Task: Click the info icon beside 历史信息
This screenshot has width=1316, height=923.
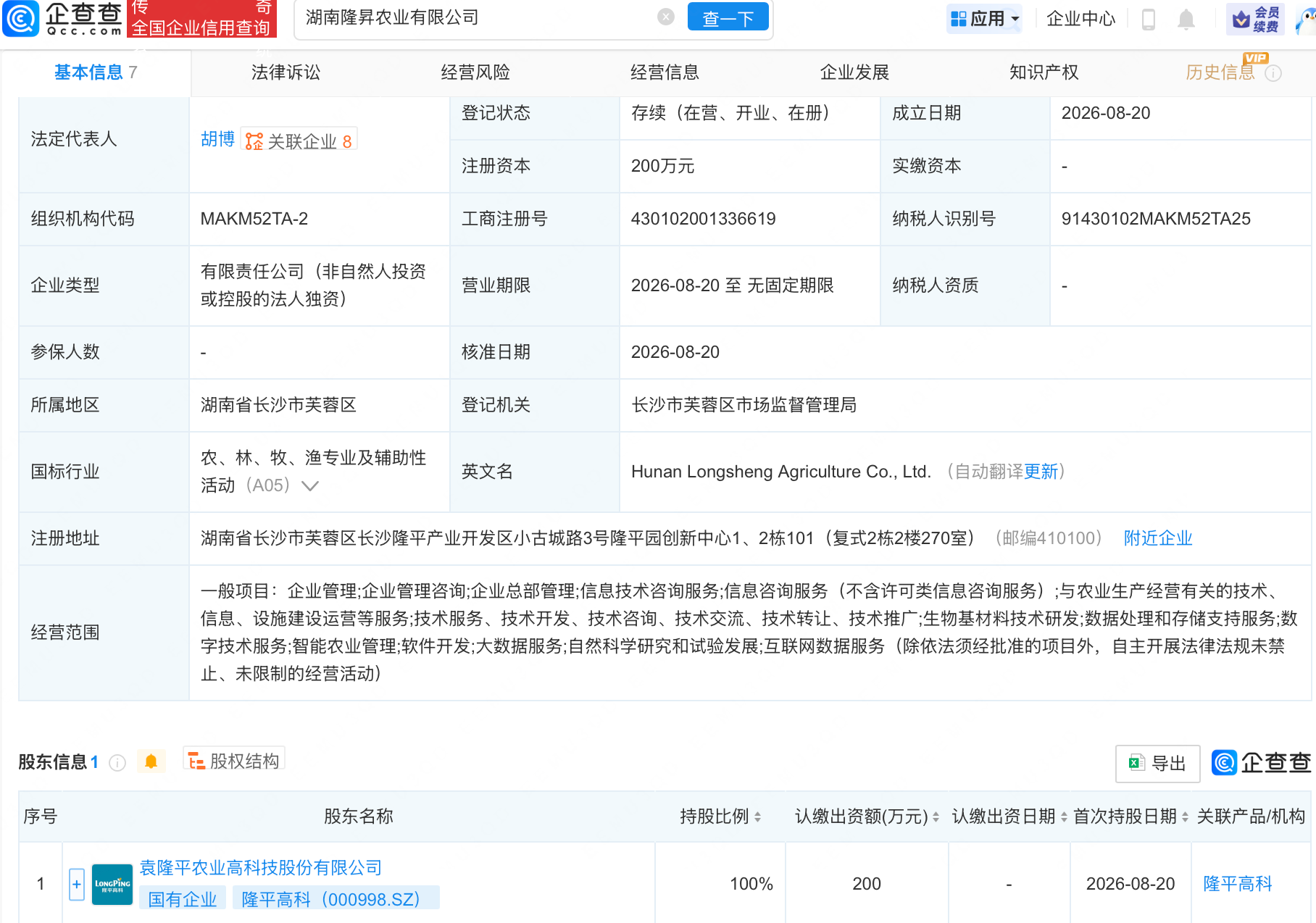Action: point(1273,73)
